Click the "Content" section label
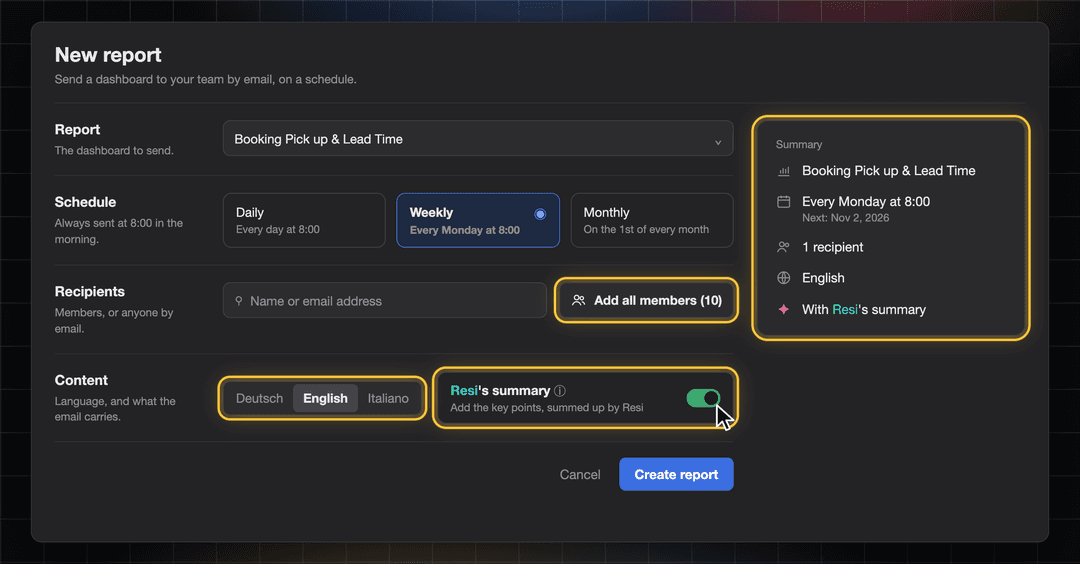1080x564 pixels. [x=81, y=380]
